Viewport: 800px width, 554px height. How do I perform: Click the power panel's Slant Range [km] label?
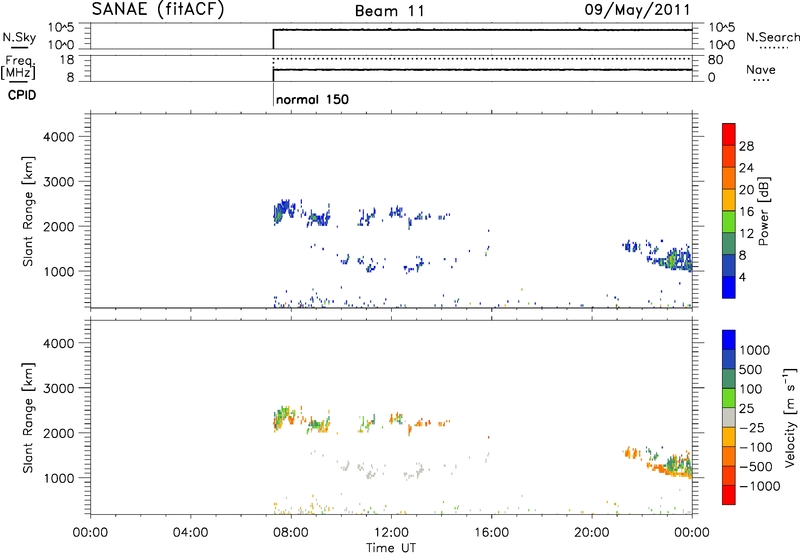tap(28, 211)
